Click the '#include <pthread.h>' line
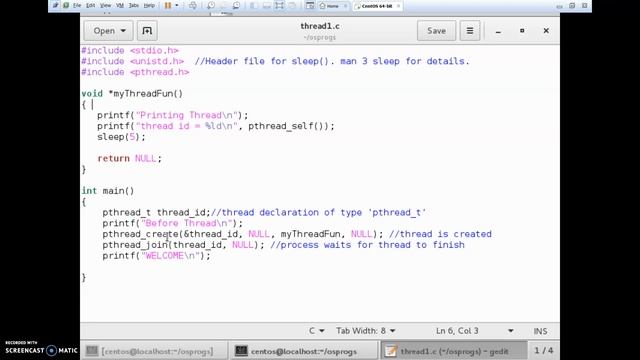 coord(135,72)
